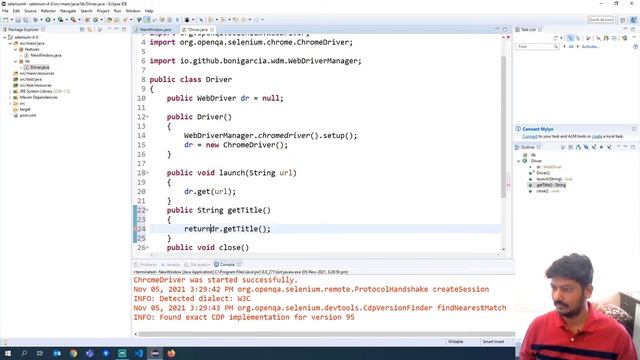640x360 pixels.
Task: Open the Navigate menu
Action: (68, 11)
